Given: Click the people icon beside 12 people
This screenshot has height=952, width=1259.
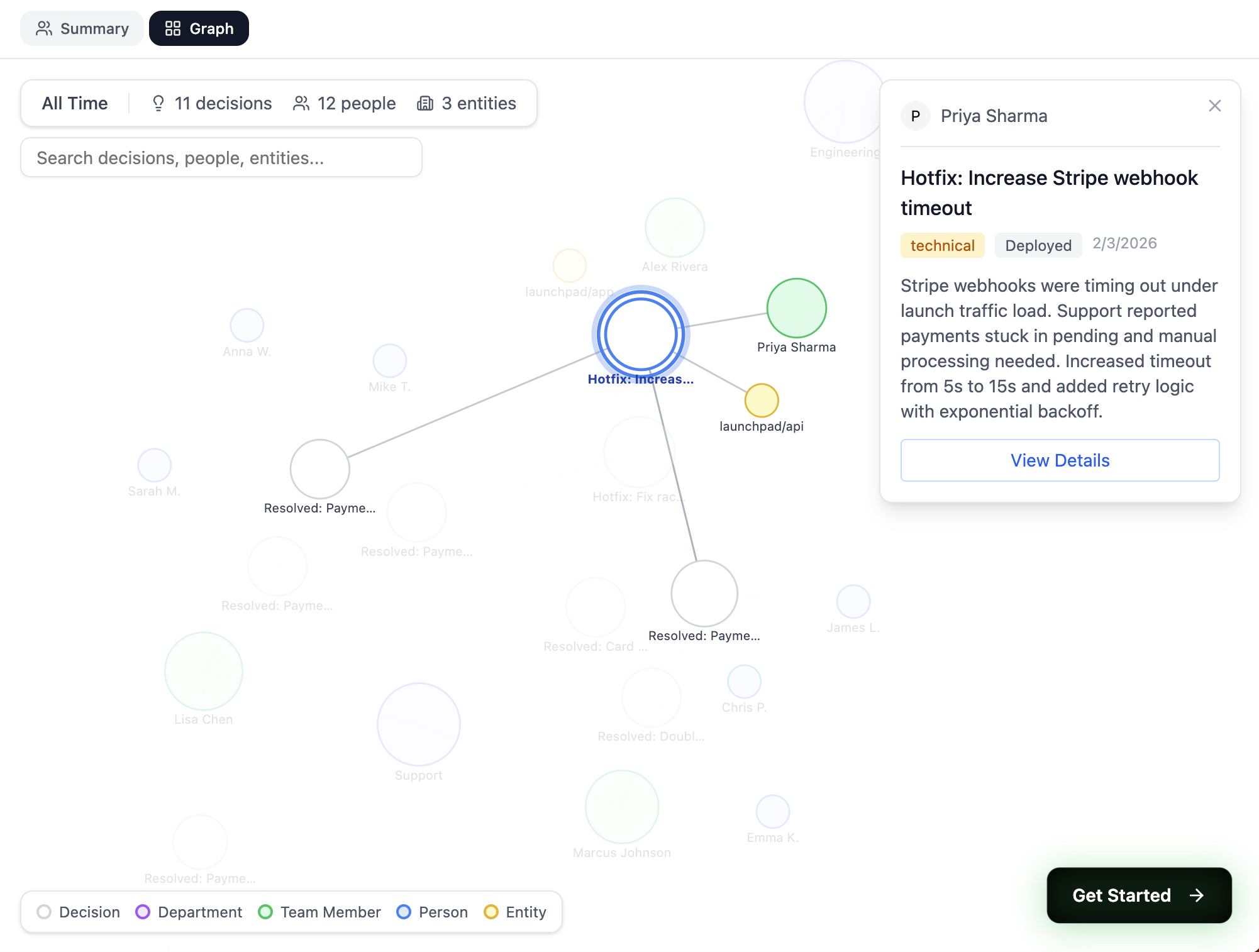Looking at the screenshot, I should pyautogui.click(x=301, y=103).
